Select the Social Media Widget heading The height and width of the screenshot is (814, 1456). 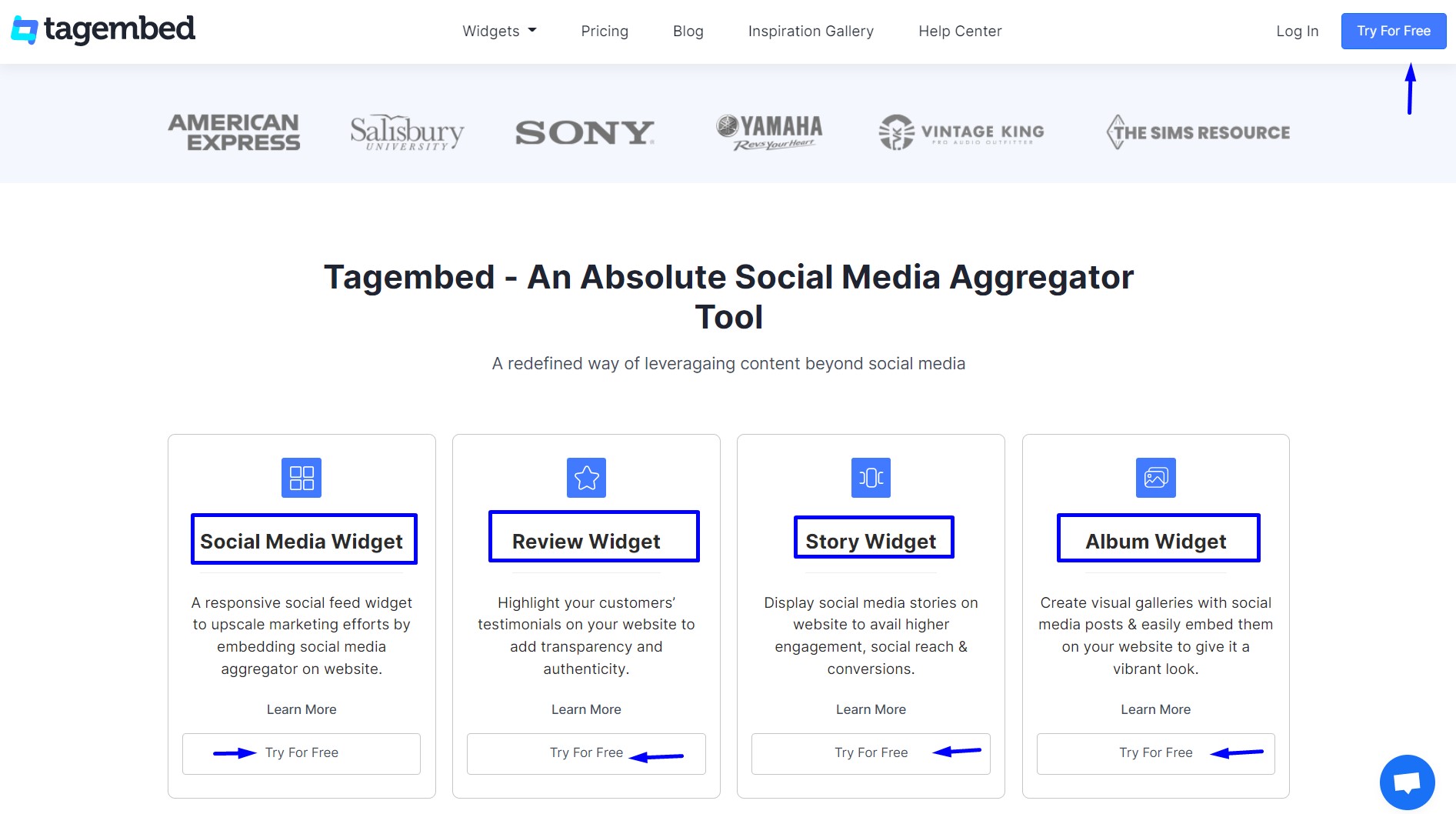pyautogui.click(x=302, y=542)
